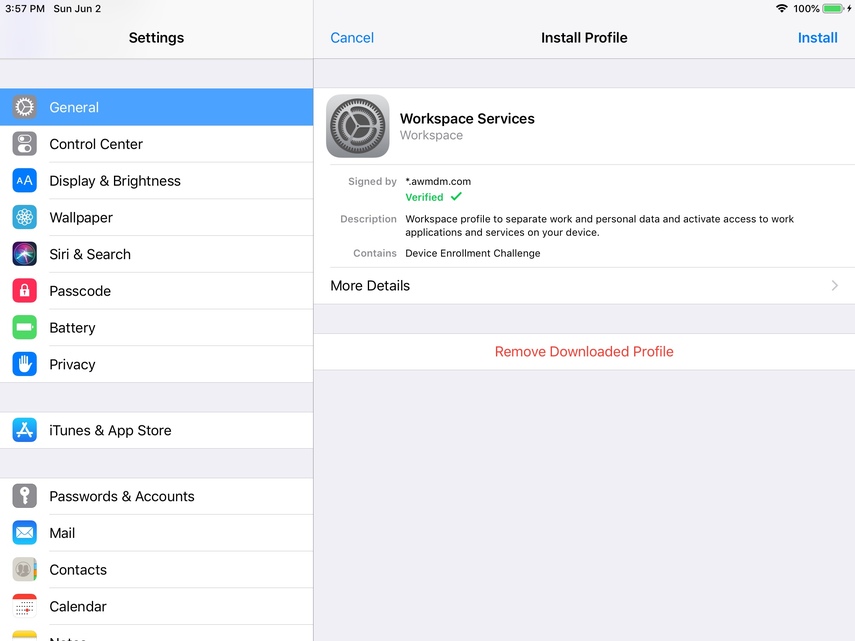Open the More Details row

tap(584, 286)
